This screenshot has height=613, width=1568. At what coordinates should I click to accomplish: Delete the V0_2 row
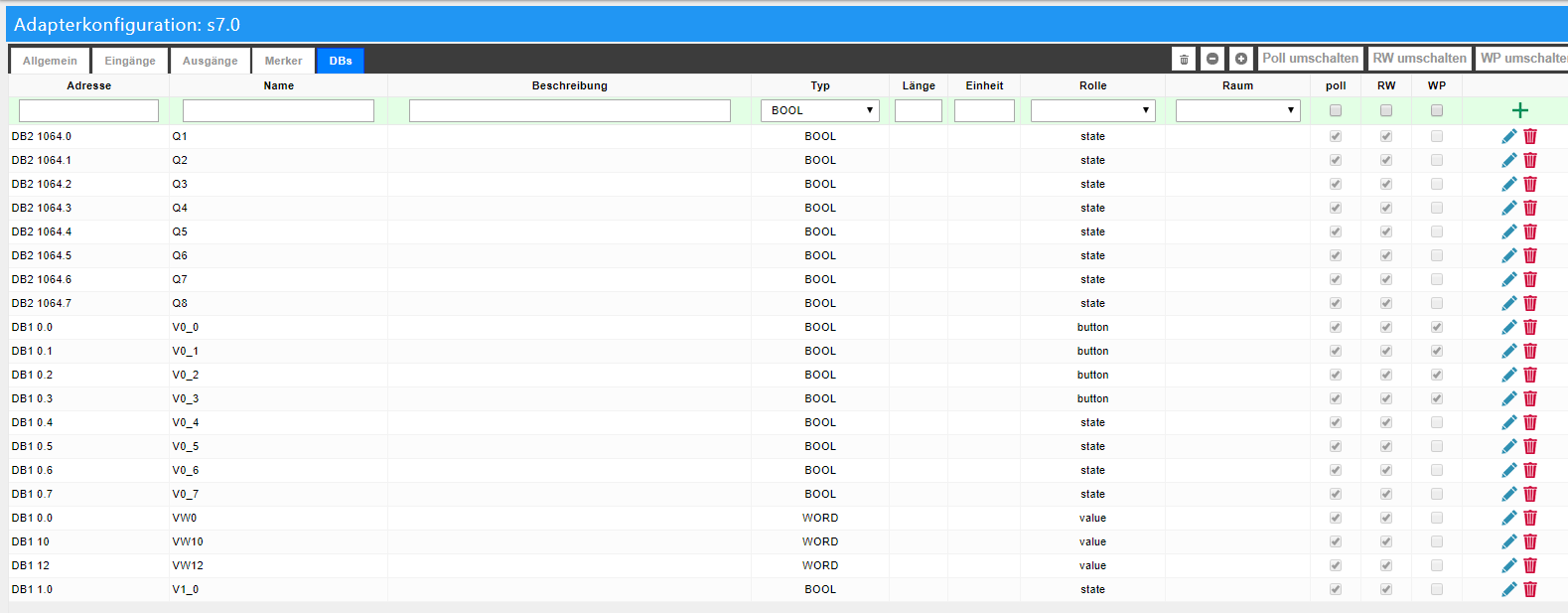pyautogui.click(x=1530, y=375)
